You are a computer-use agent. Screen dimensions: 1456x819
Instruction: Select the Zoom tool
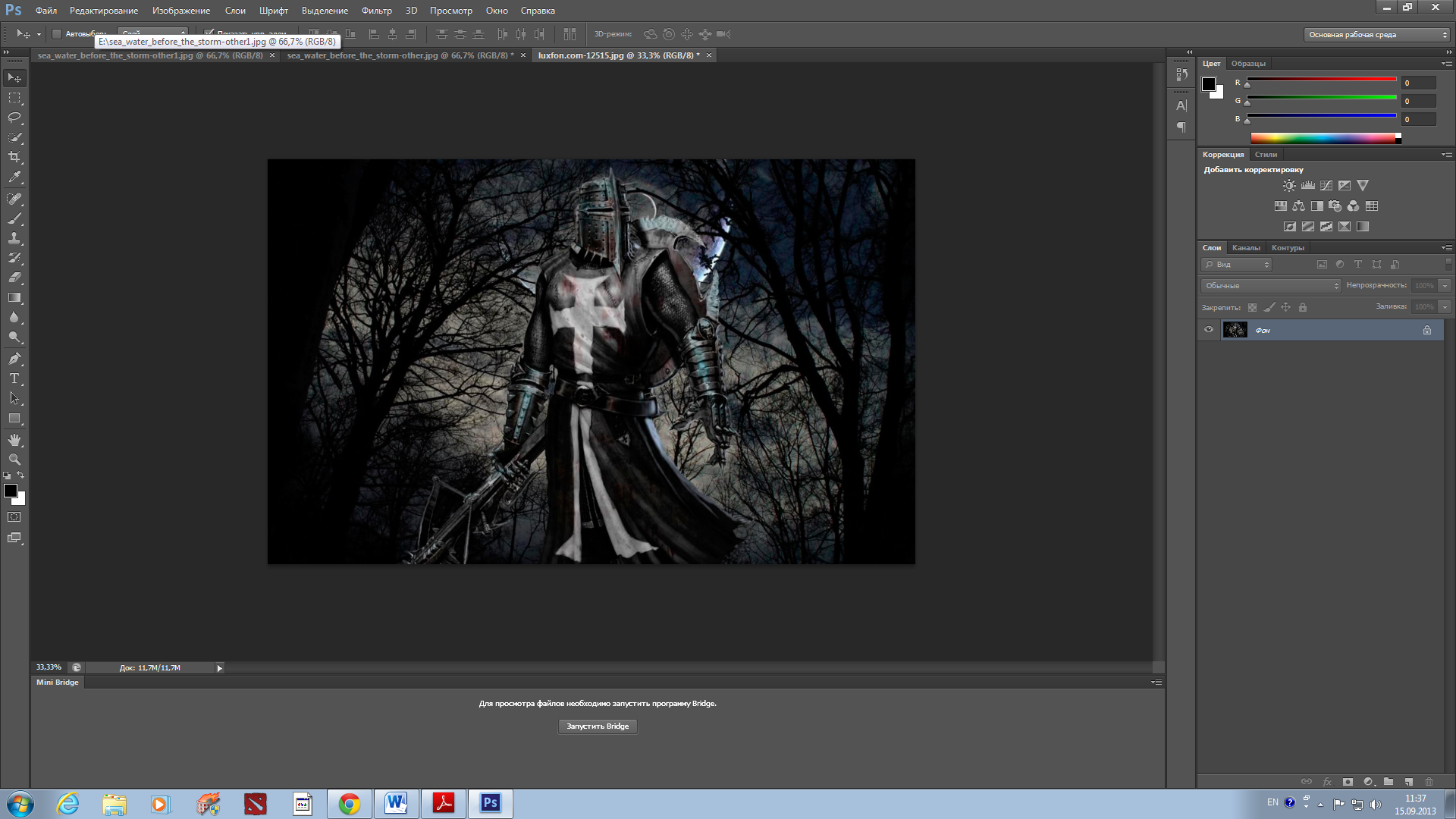click(x=14, y=460)
